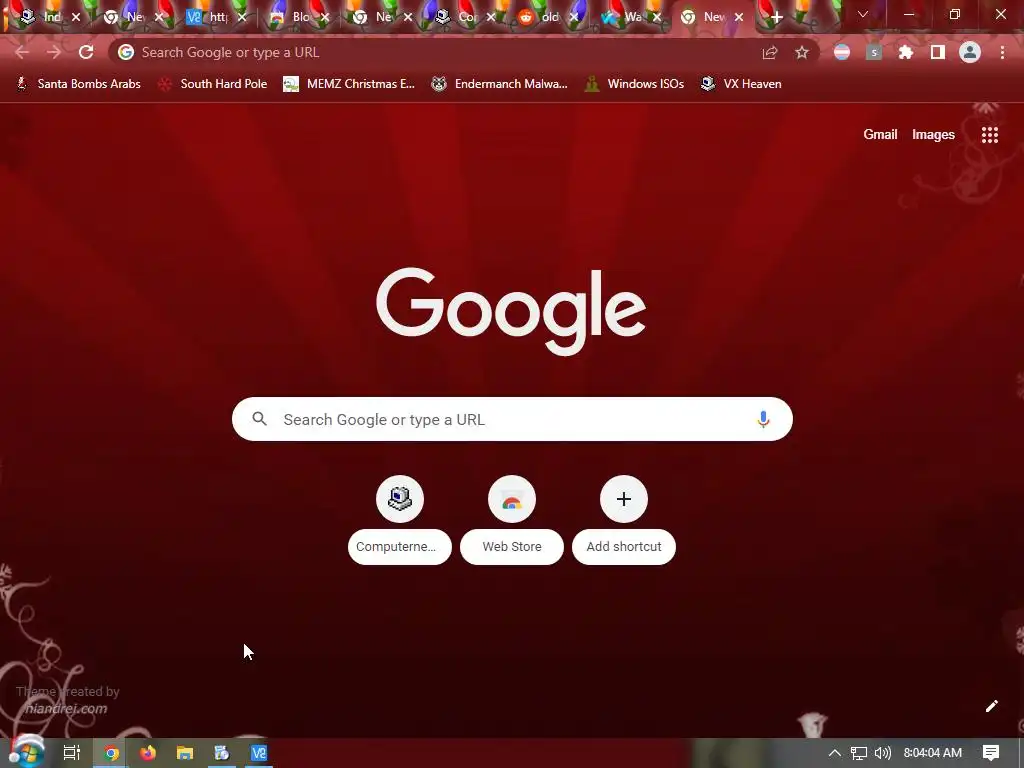1024x768 pixels.
Task: Toggle the browser side panel
Action: tap(938, 53)
